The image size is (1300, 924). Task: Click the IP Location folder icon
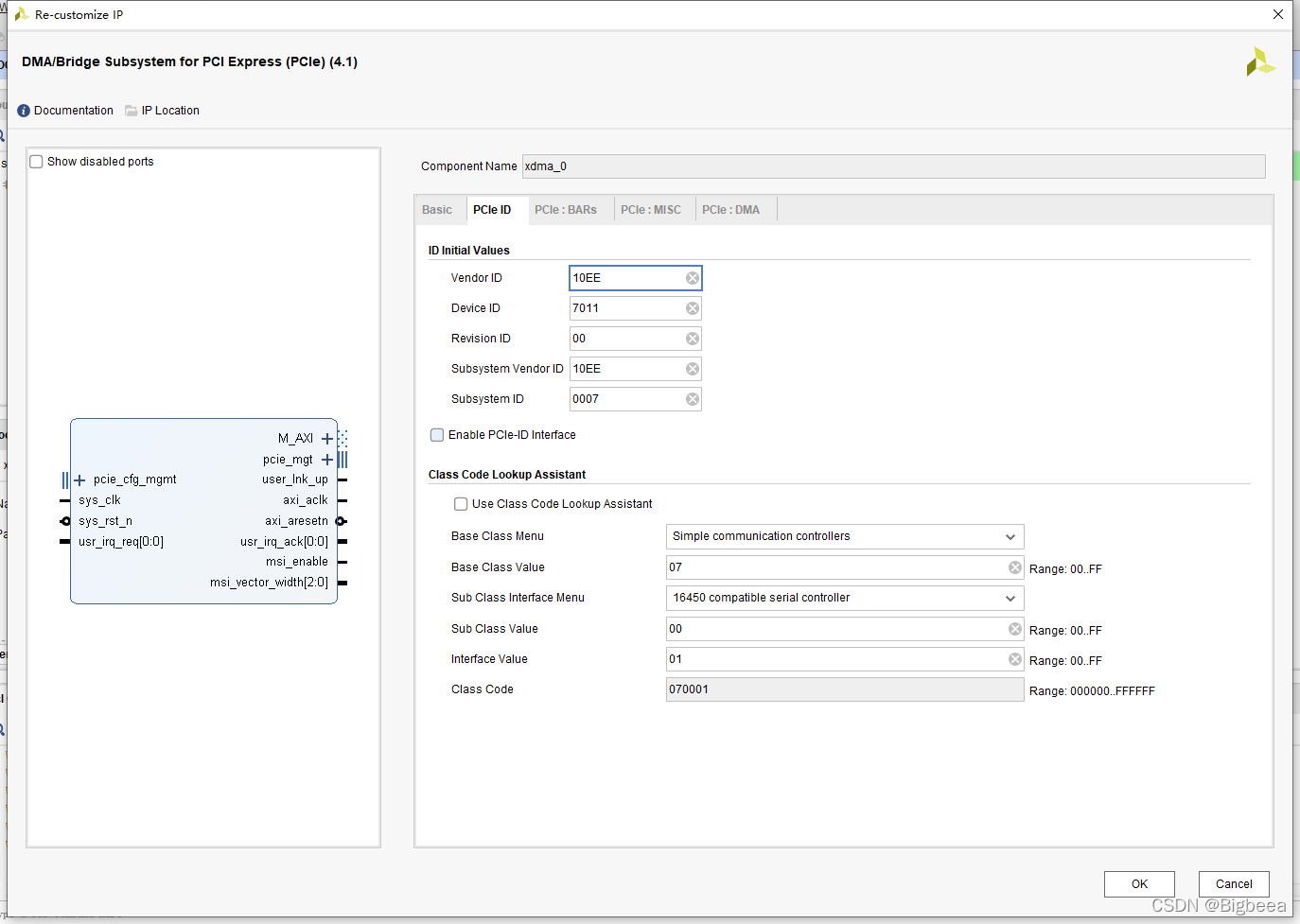click(132, 111)
